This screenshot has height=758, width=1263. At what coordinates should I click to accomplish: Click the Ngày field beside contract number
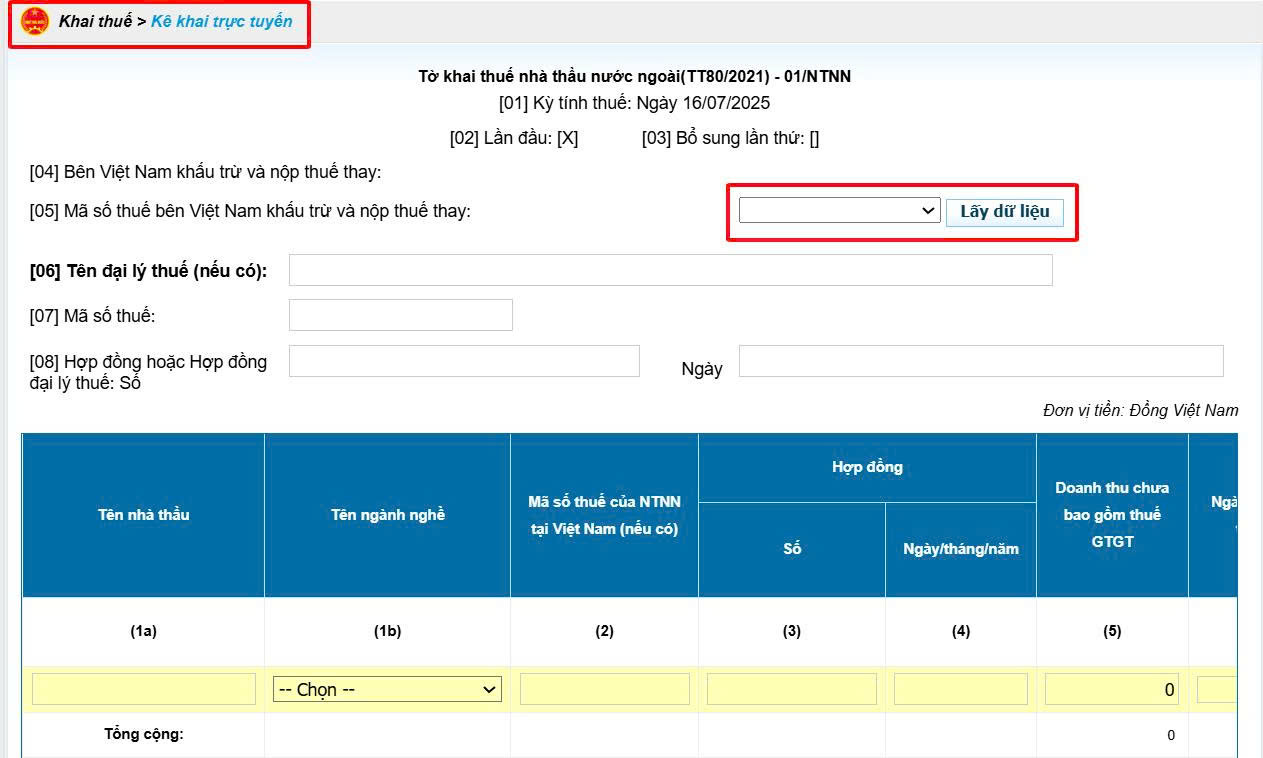coord(980,361)
